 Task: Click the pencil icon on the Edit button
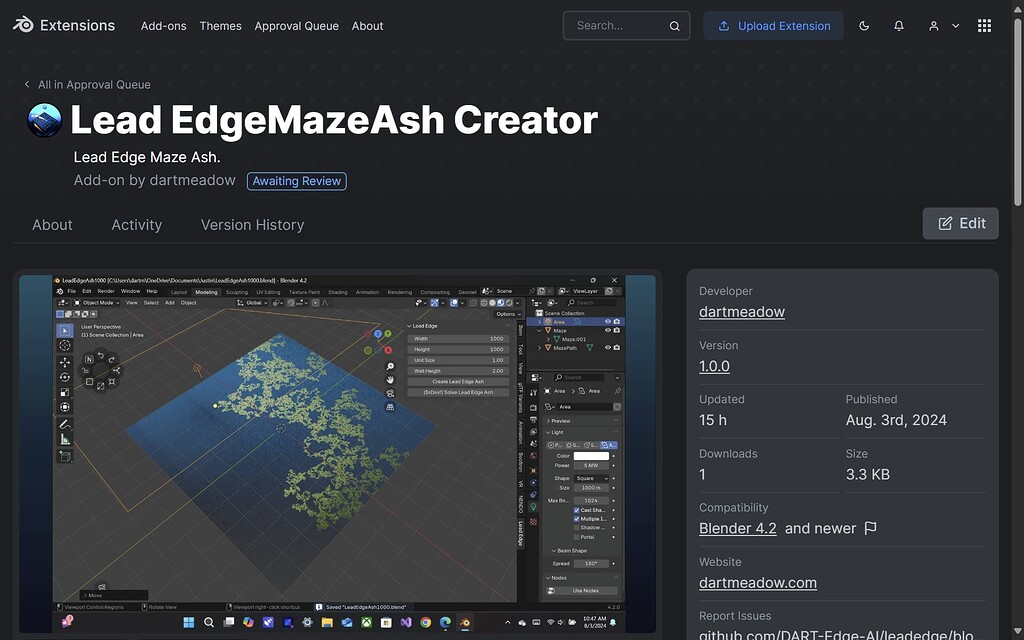pos(944,223)
